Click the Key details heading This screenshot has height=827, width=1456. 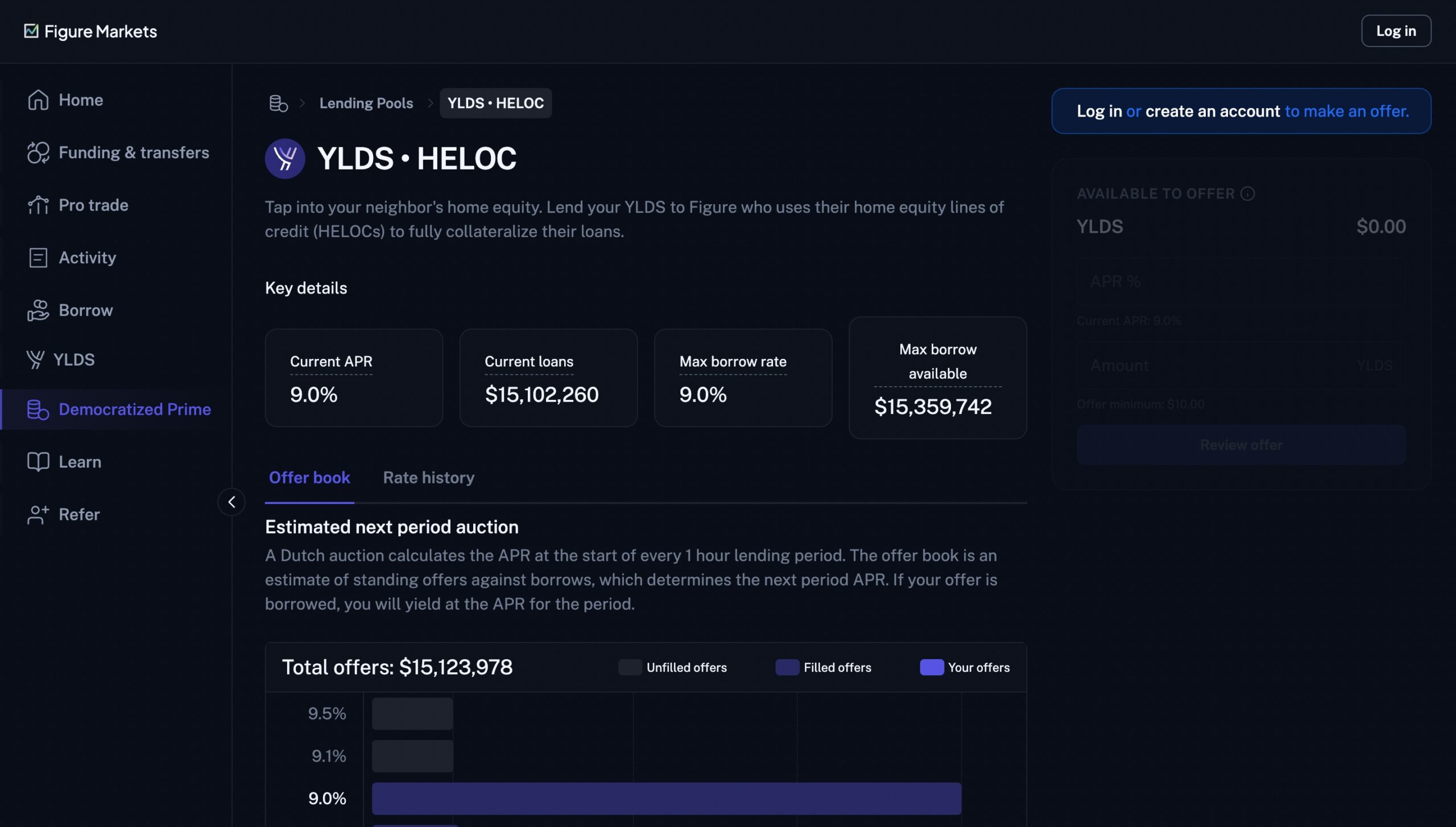(306, 288)
